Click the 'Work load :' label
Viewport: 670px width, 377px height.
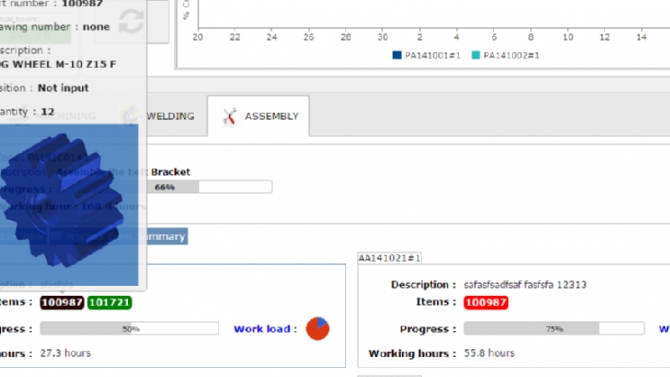(265, 329)
